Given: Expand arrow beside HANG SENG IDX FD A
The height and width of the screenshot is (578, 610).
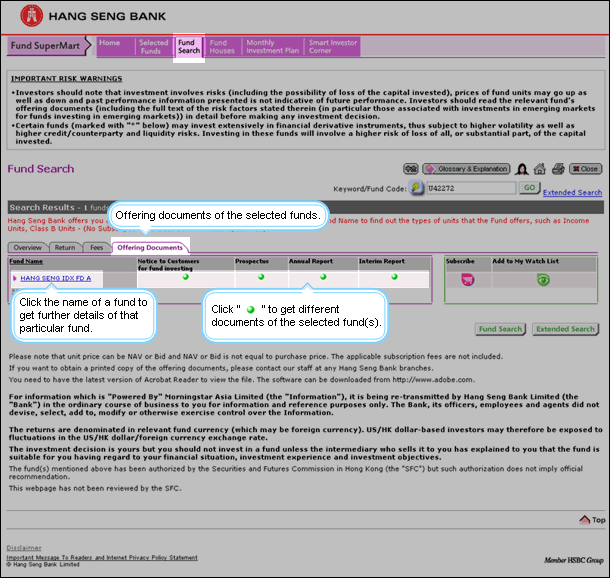Looking at the screenshot, I should (x=15, y=278).
